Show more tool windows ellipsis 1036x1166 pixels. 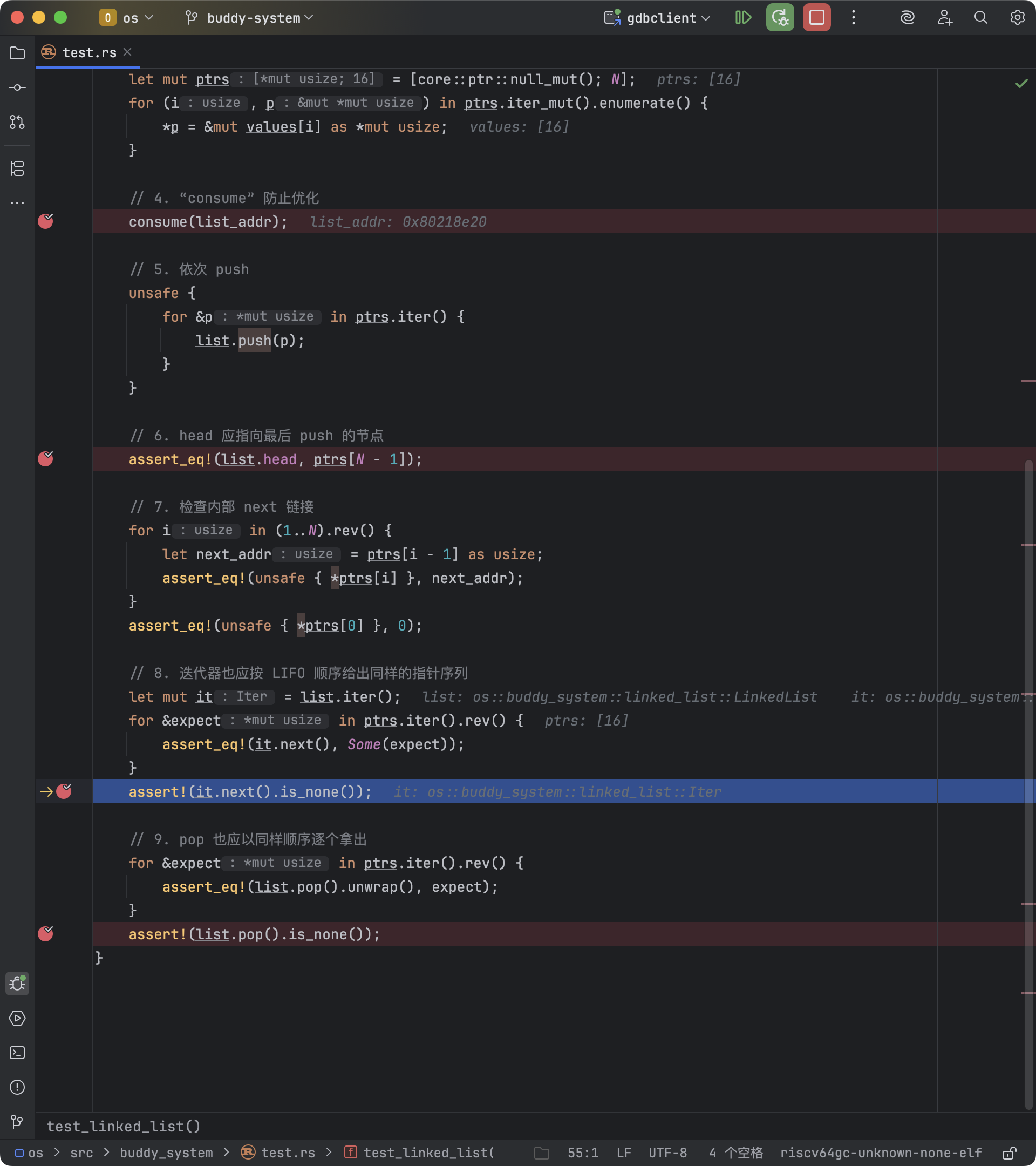pos(17,202)
